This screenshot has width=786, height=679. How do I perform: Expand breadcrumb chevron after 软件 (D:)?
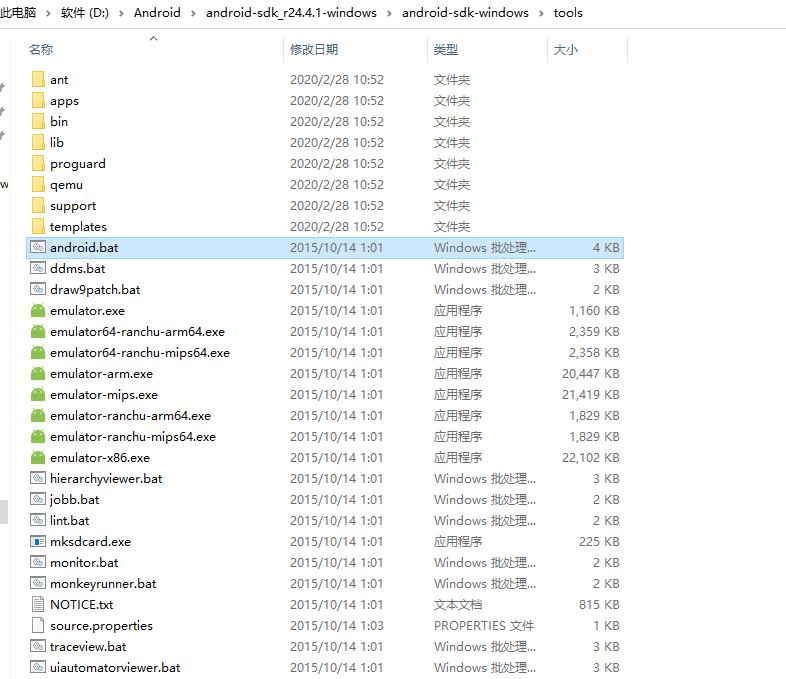click(x=121, y=14)
